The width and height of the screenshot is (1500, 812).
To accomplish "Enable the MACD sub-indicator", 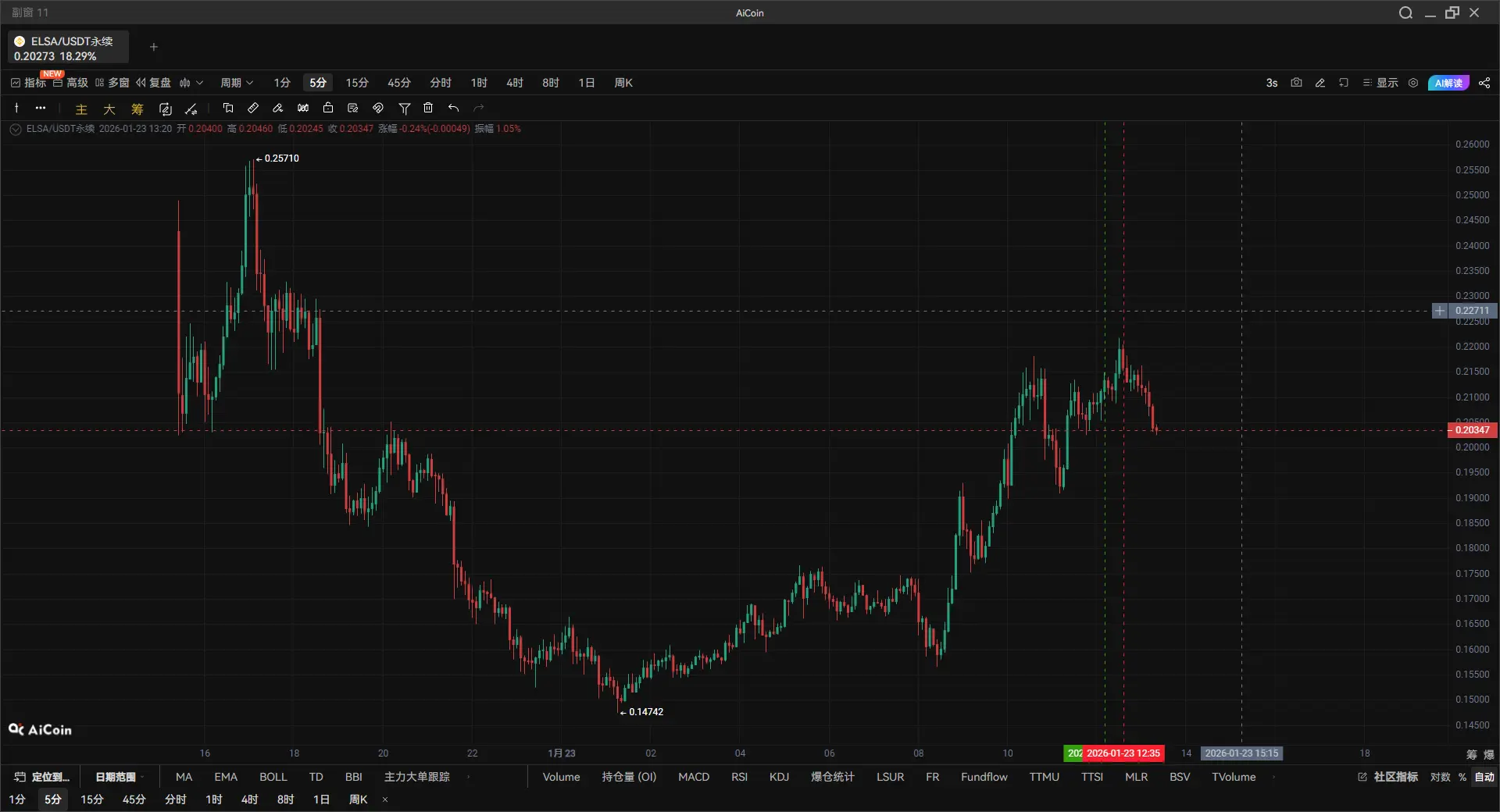I will (x=694, y=777).
